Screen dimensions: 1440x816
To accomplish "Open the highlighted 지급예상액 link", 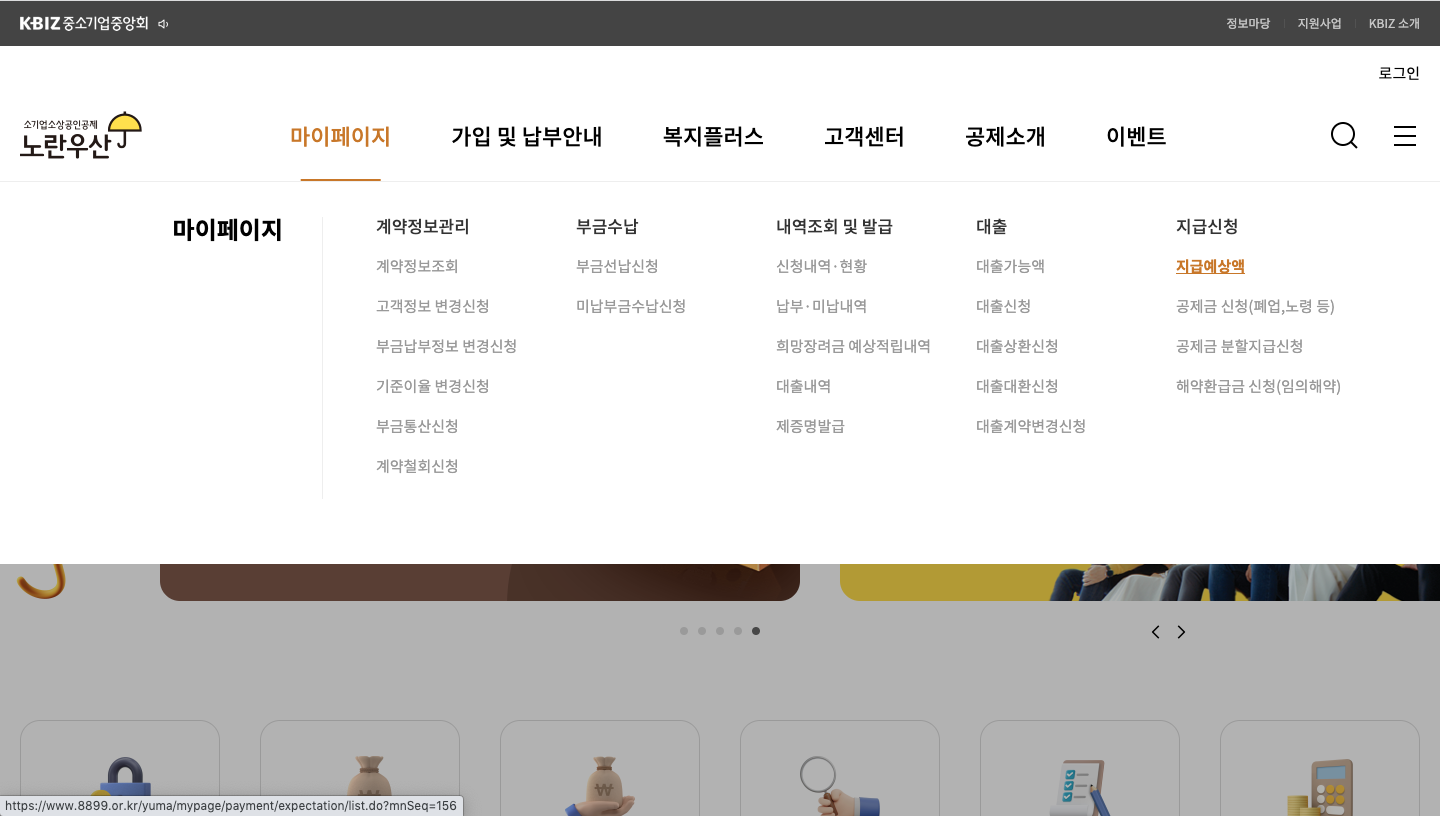I will pyautogui.click(x=1210, y=266).
